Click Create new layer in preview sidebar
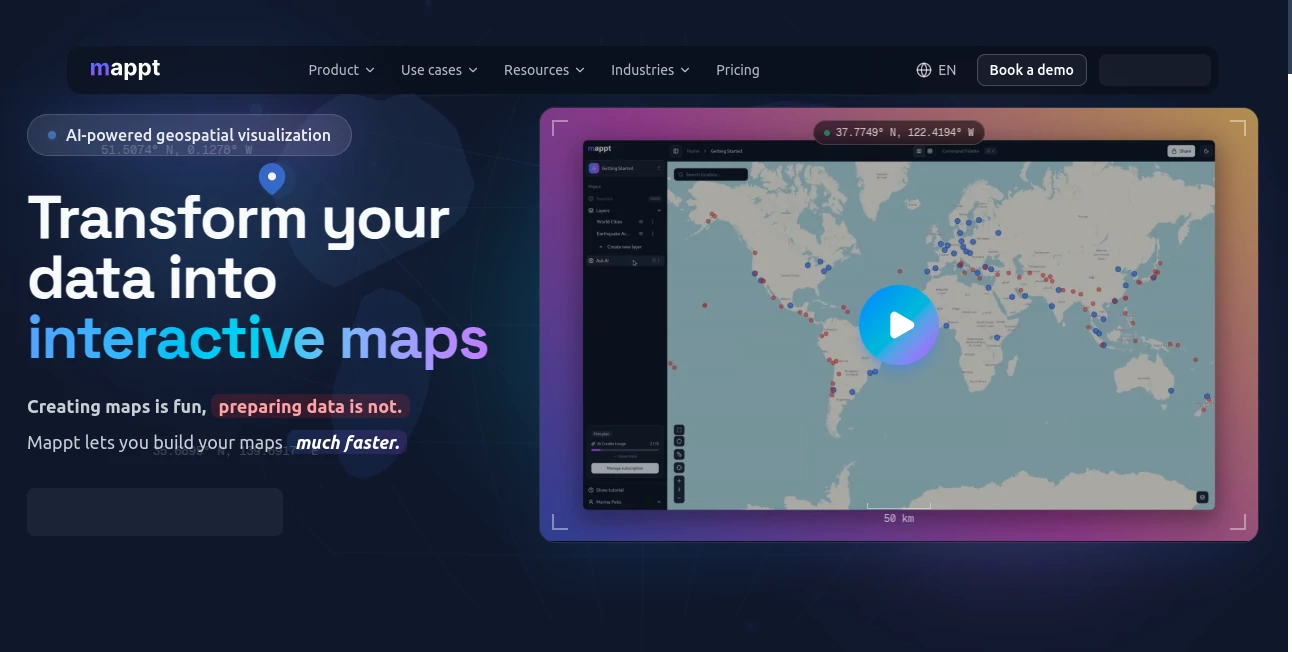Image resolution: width=1292 pixels, height=652 pixels. point(619,247)
